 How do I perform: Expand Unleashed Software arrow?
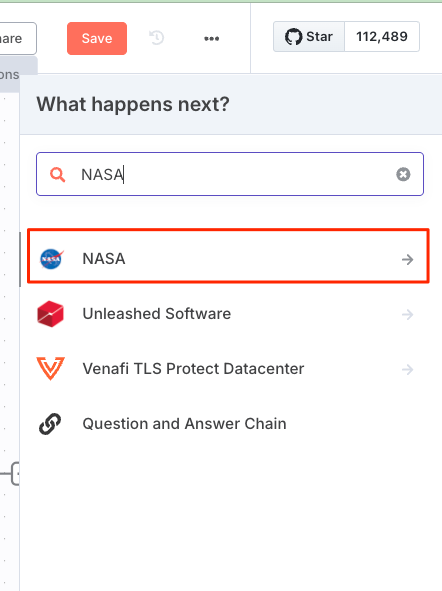407,314
